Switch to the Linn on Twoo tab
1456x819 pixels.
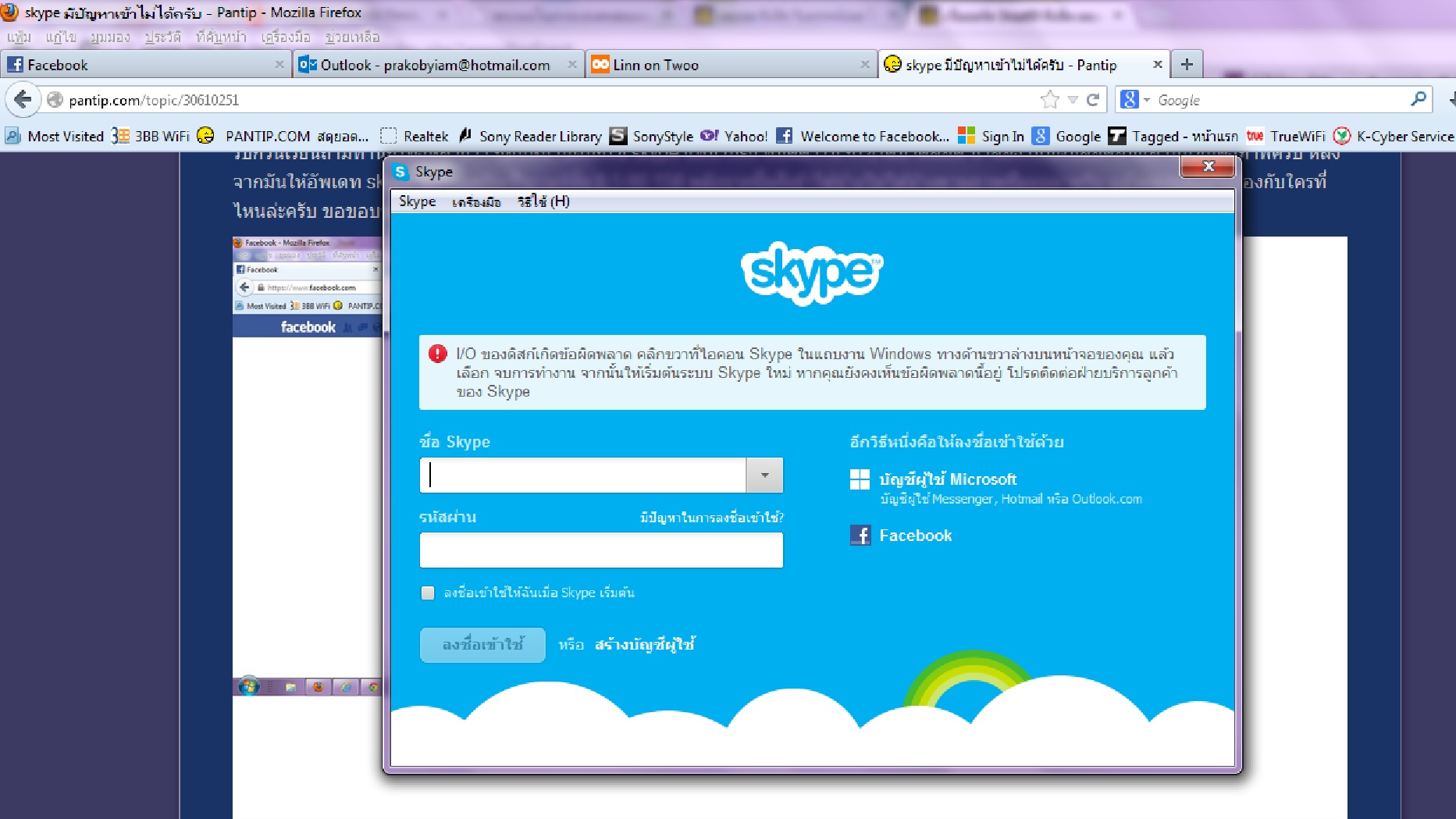[732, 65]
